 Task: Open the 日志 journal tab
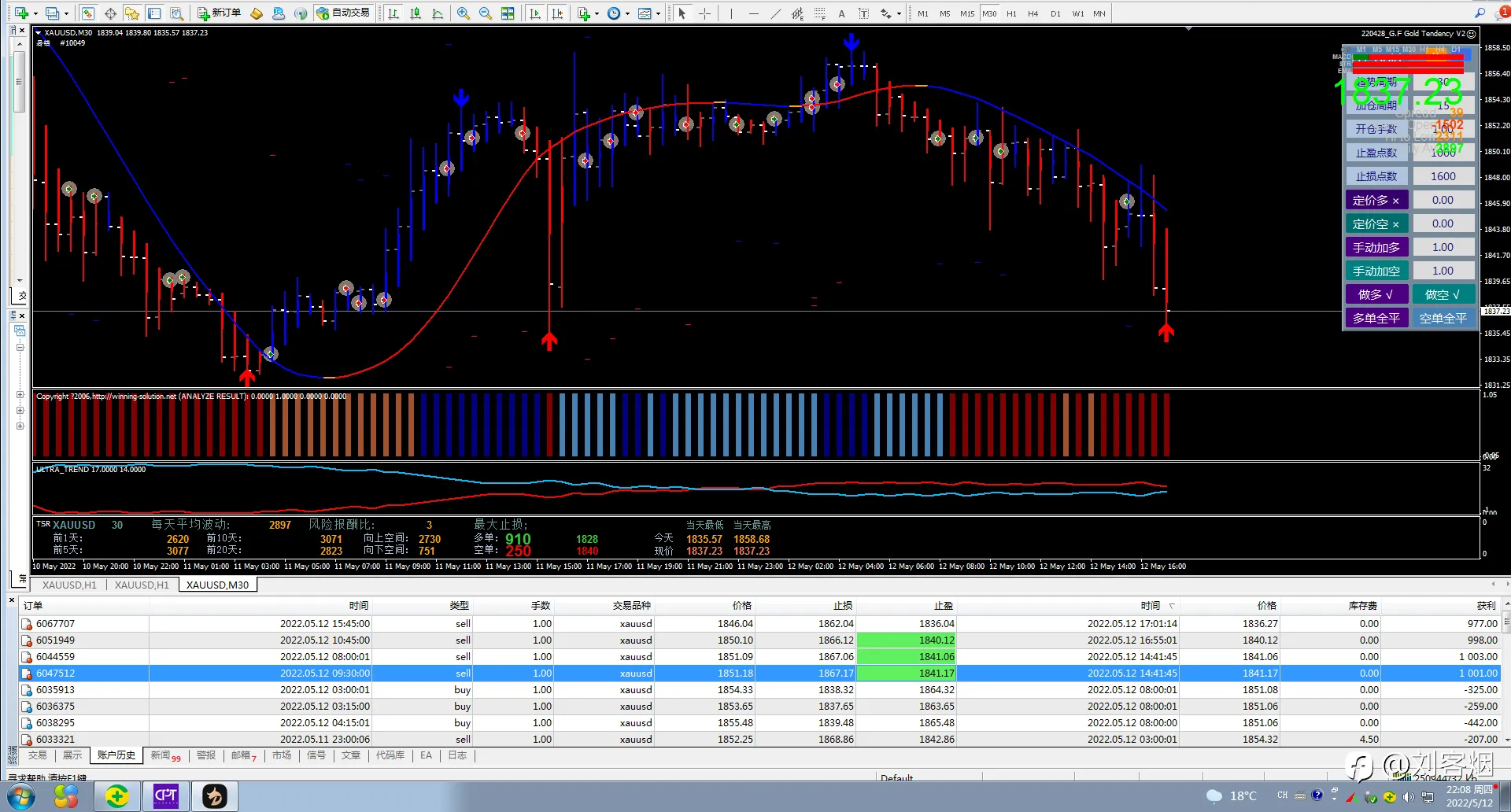pos(457,755)
